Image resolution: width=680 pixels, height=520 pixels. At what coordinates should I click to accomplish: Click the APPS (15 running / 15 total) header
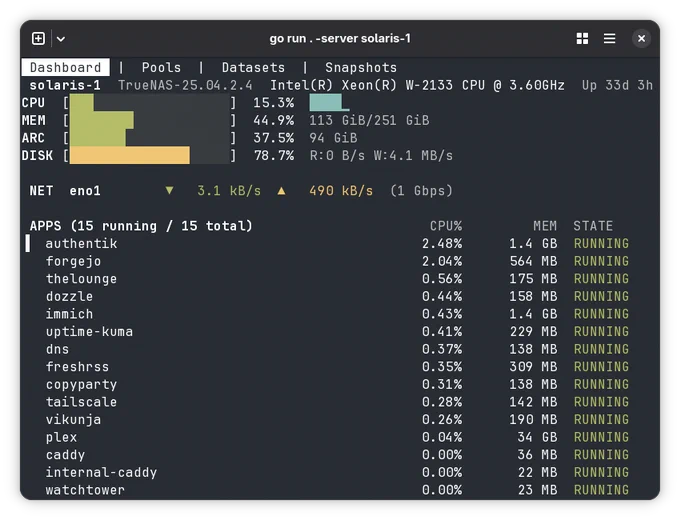coord(141,226)
